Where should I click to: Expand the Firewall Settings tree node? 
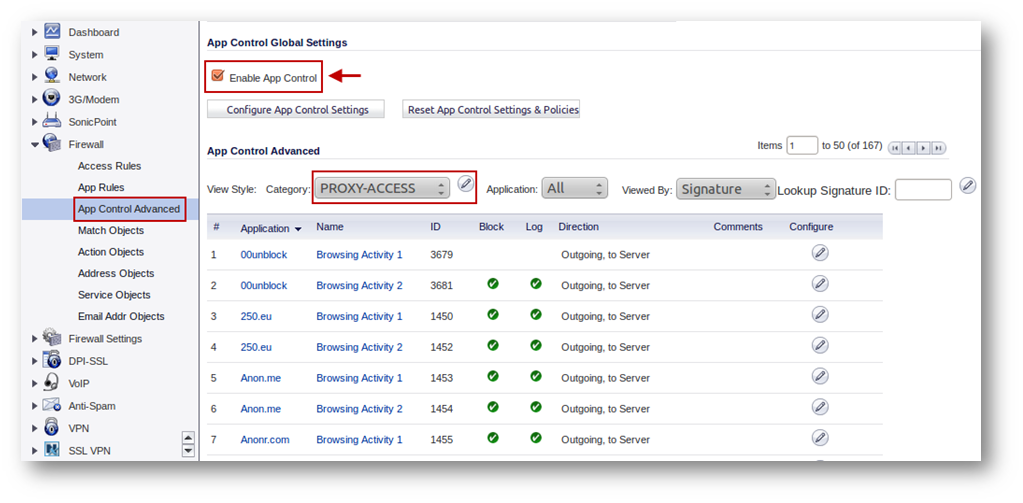click(35, 339)
